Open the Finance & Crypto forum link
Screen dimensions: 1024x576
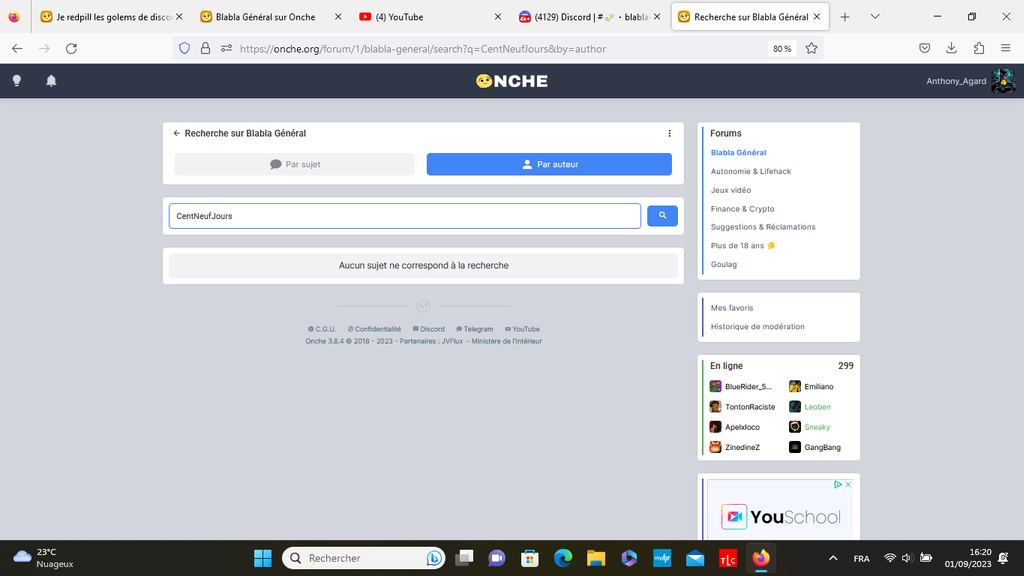click(742, 209)
